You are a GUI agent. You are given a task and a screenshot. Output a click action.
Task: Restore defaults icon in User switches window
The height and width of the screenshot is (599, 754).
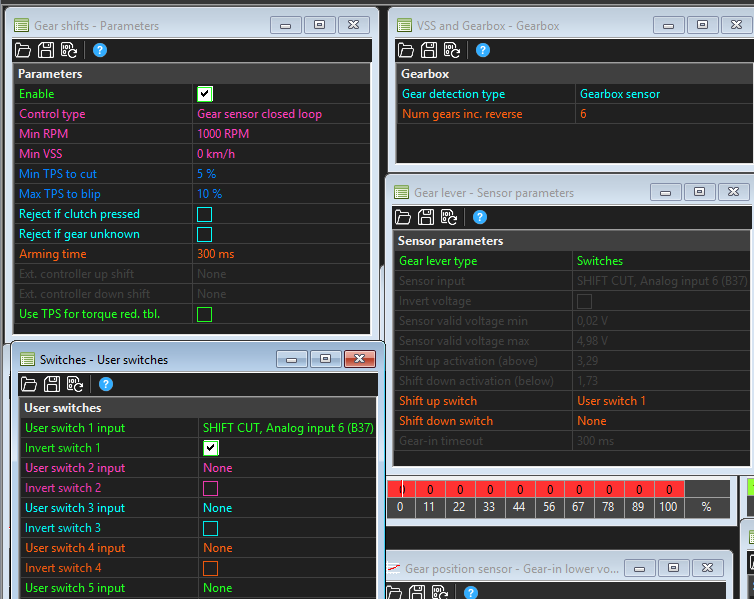click(x=75, y=384)
